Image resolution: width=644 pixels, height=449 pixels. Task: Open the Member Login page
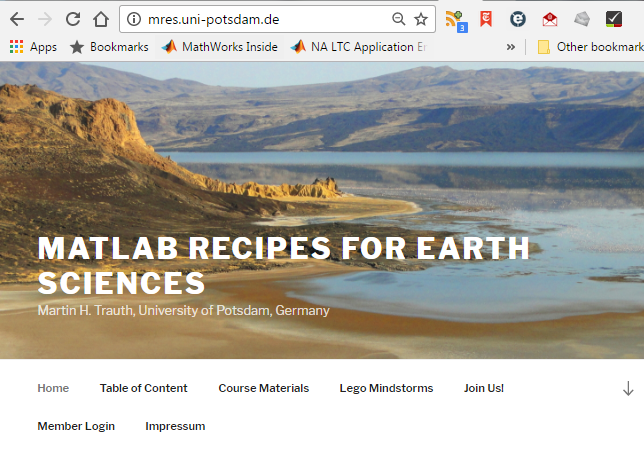[x=76, y=426]
